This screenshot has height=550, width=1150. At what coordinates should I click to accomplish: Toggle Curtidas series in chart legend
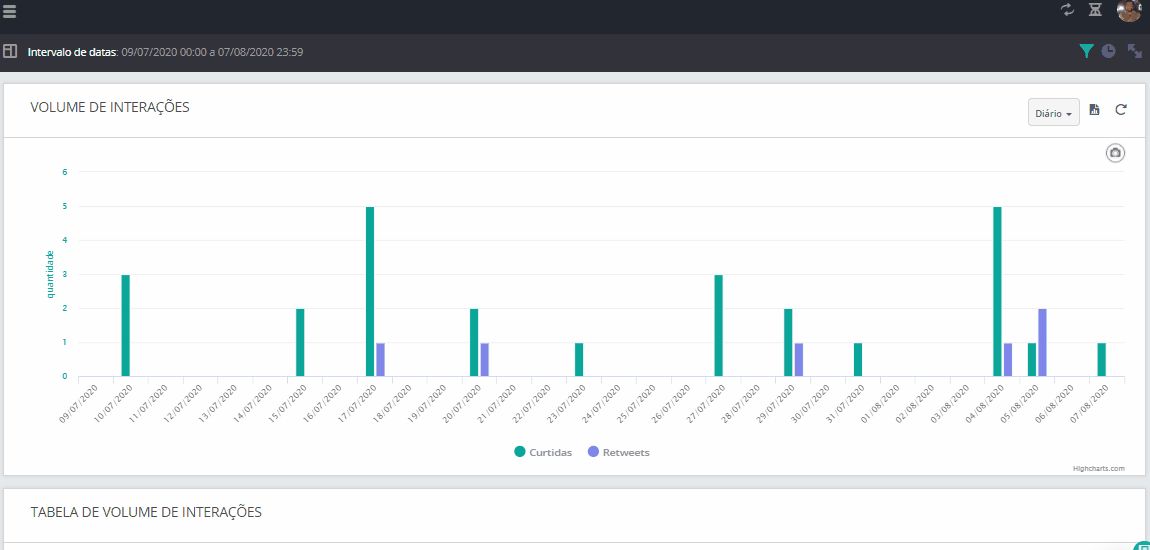pos(543,452)
